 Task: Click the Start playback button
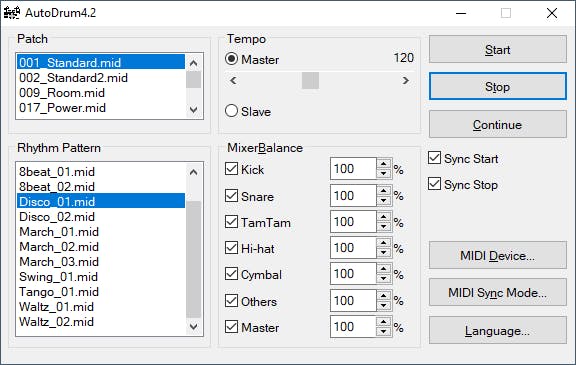click(x=498, y=49)
